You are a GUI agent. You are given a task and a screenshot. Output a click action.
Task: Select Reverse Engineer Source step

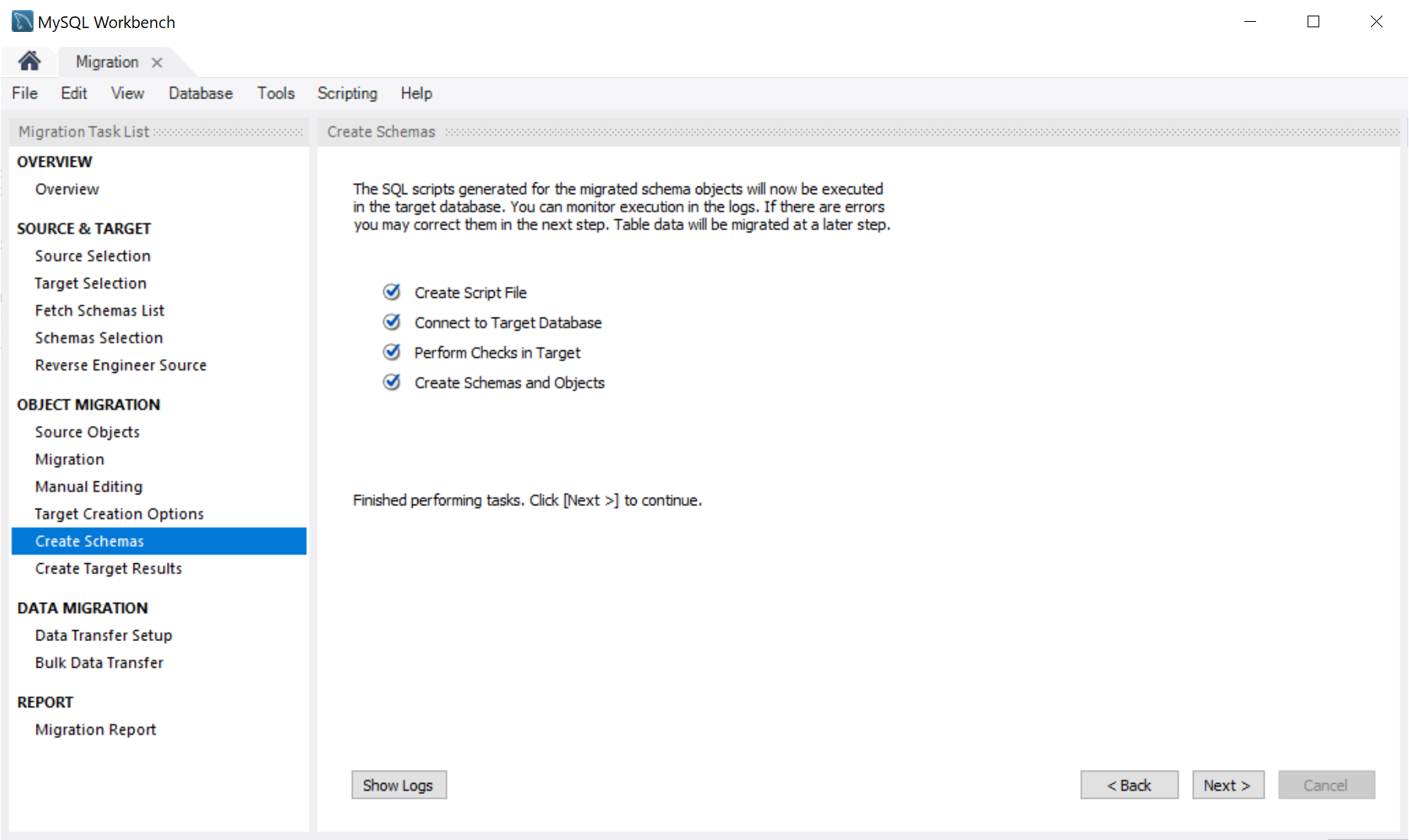click(120, 365)
